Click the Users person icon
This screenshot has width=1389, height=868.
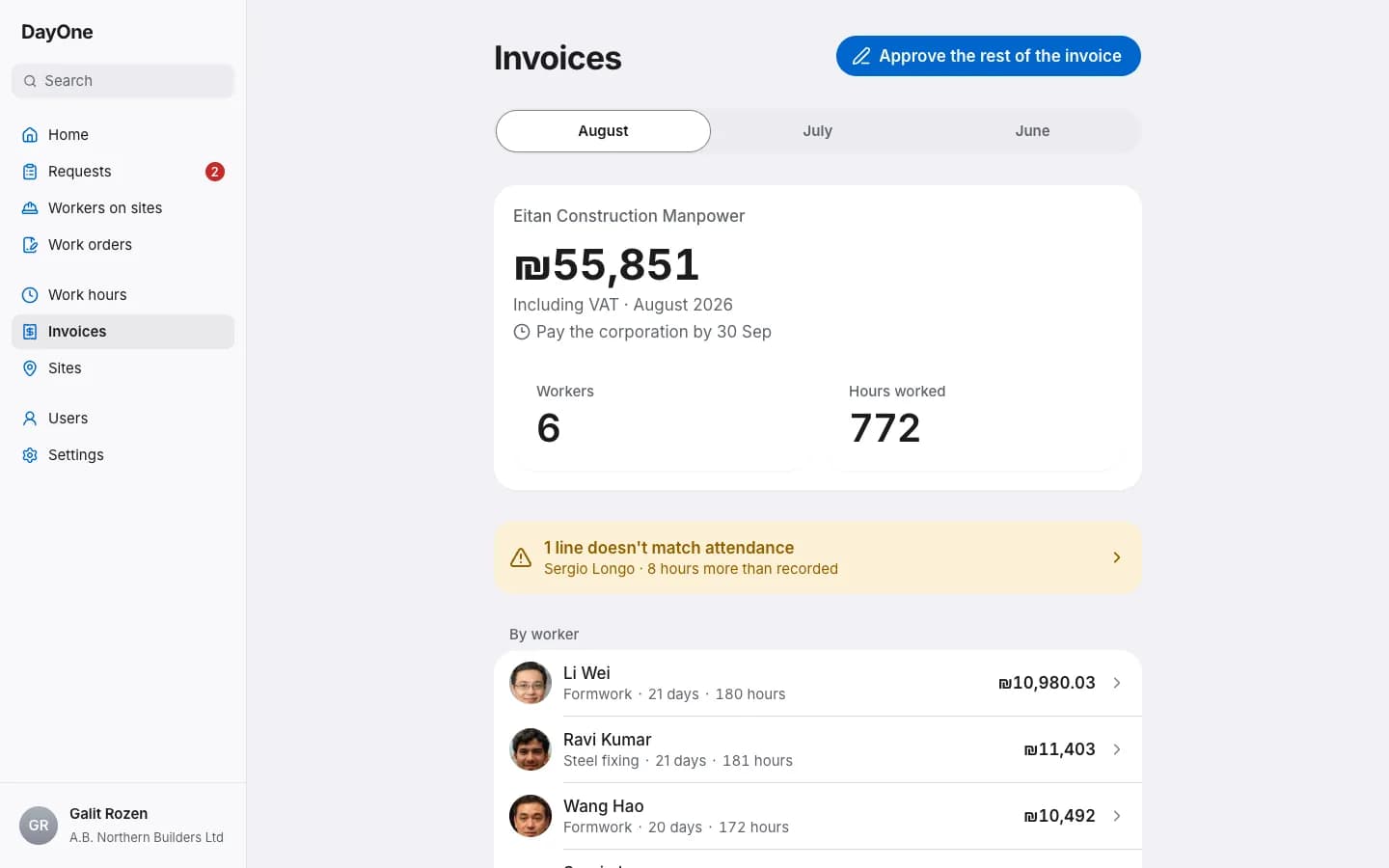[30, 419]
